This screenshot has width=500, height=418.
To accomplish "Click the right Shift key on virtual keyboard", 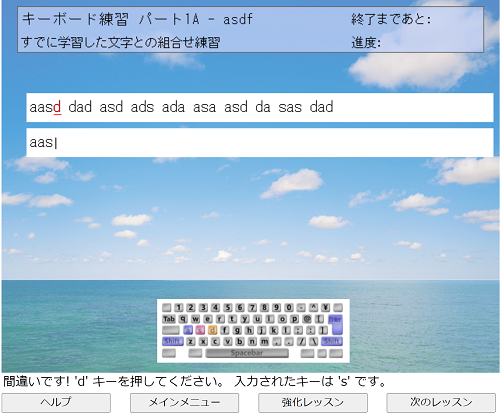I will click(x=332, y=341).
